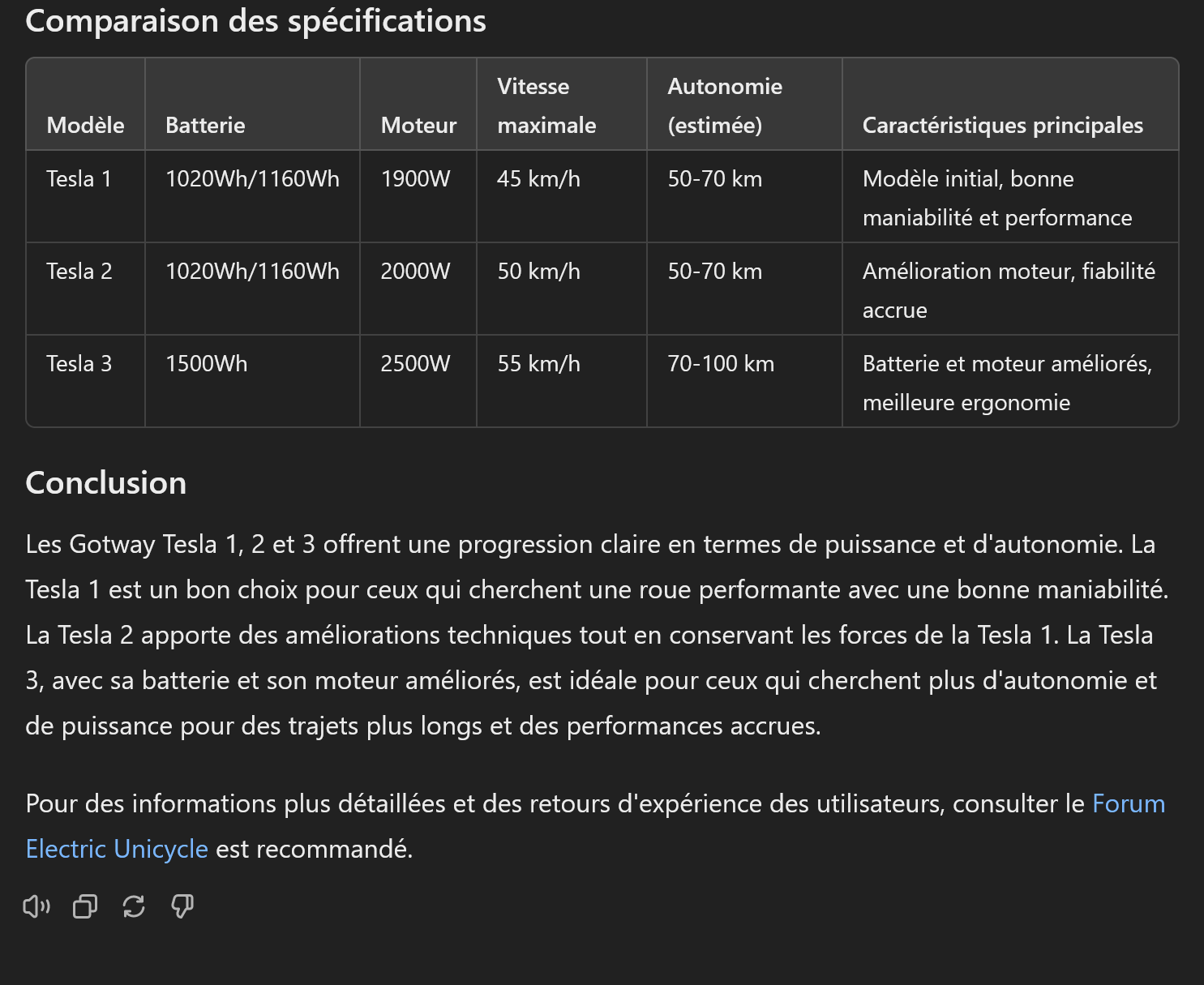The height and width of the screenshot is (985, 1204).
Task: Click the Comparaison des spécifications heading
Action: [x=256, y=21]
